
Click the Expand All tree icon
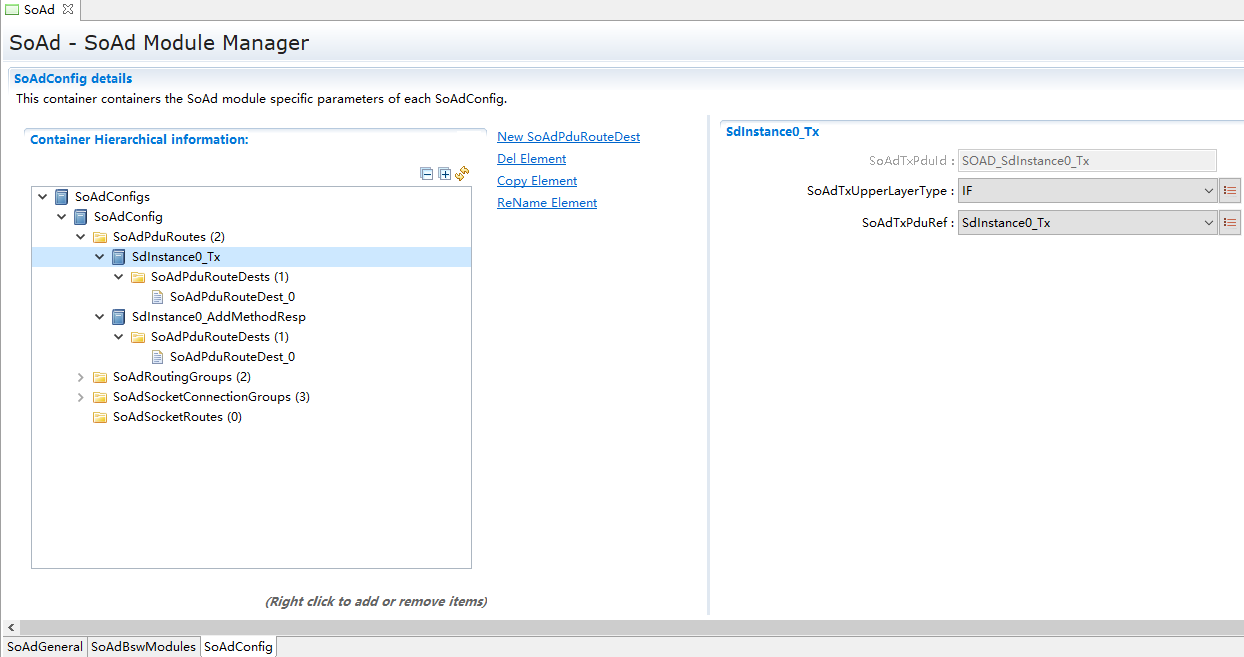[x=444, y=174]
